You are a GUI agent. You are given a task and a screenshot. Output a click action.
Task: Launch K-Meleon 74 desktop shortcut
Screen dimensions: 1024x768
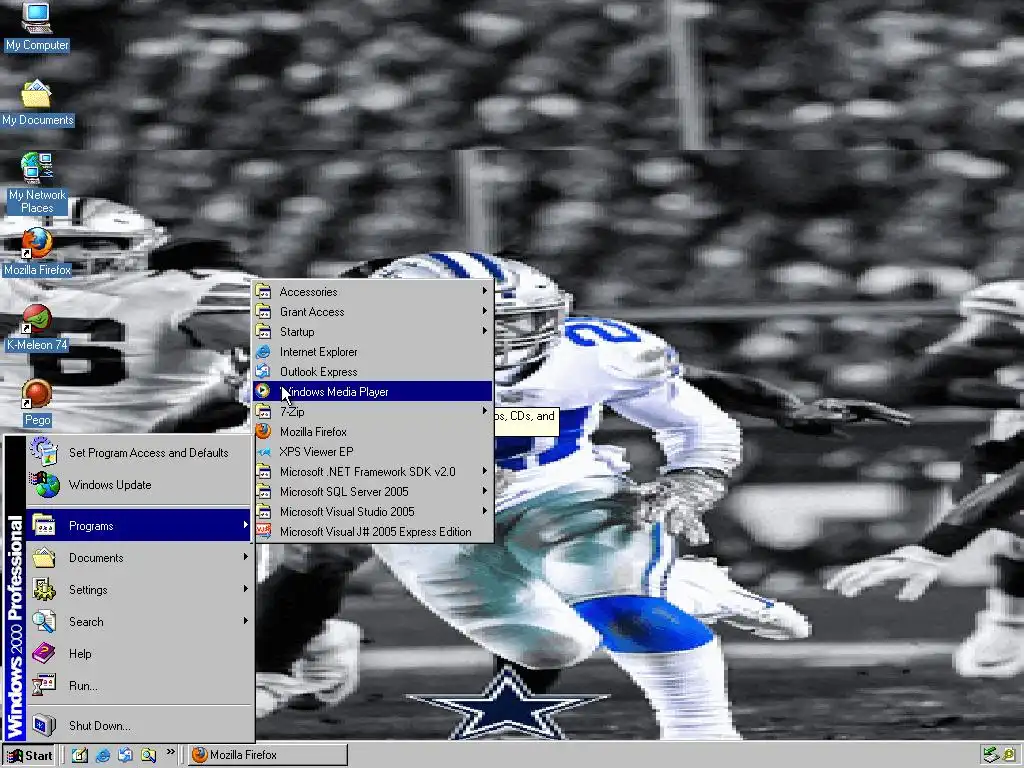pos(37,328)
